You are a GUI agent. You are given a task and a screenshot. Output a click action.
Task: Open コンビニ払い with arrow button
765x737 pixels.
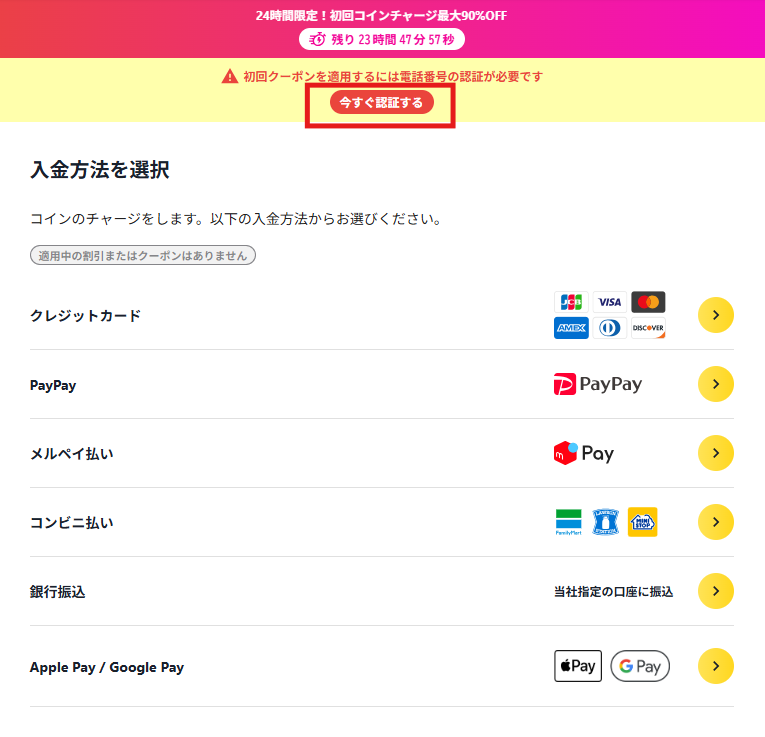pyautogui.click(x=715, y=522)
